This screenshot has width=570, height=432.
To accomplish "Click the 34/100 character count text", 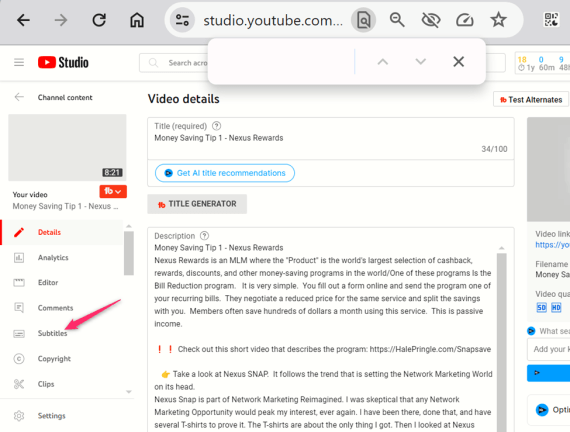I will tap(494, 149).
